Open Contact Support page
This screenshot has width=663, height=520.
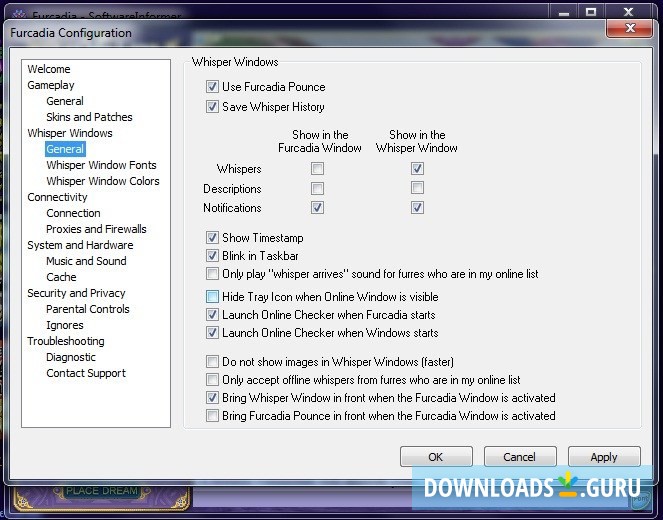[86, 373]
